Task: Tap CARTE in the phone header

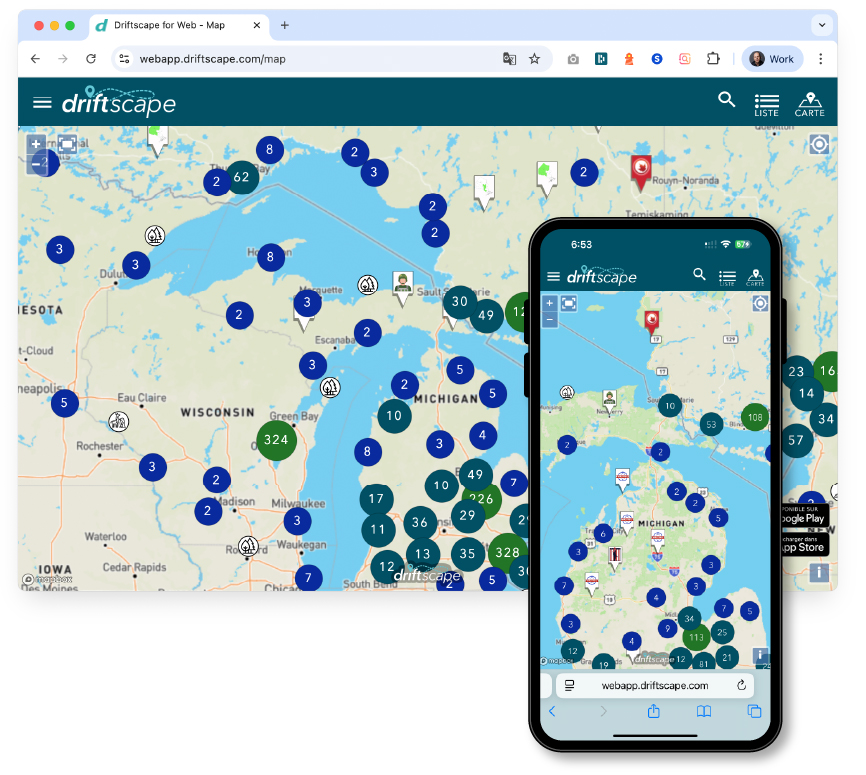Action: pos(755,277)
